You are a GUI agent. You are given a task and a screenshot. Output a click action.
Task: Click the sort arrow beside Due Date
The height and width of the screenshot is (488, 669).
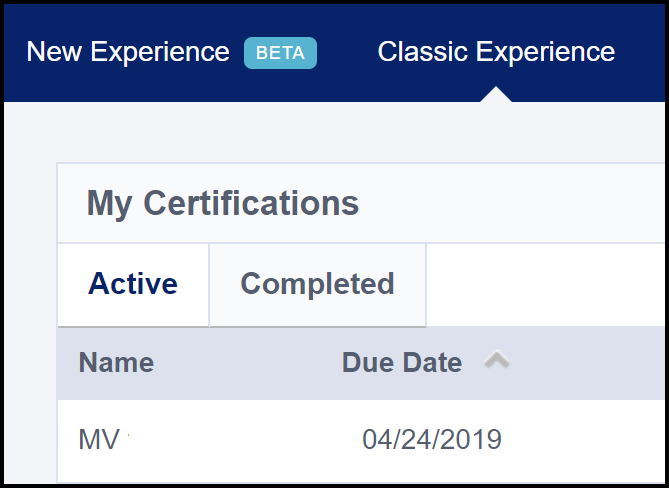point(497,361)
